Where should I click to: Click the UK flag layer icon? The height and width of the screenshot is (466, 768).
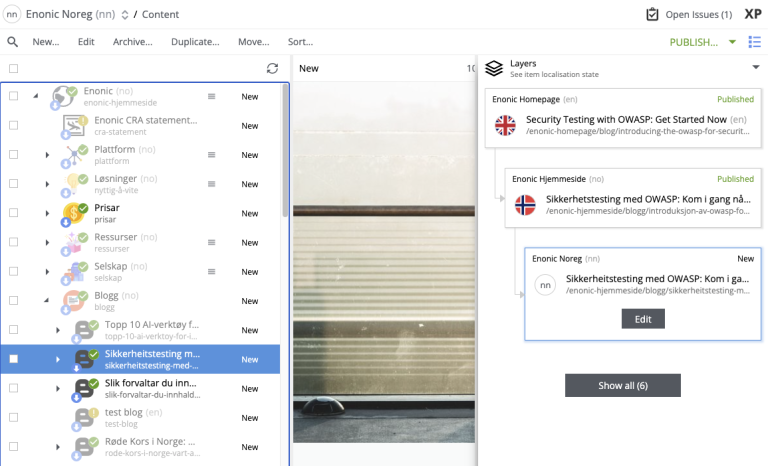(x=506, y=125)
